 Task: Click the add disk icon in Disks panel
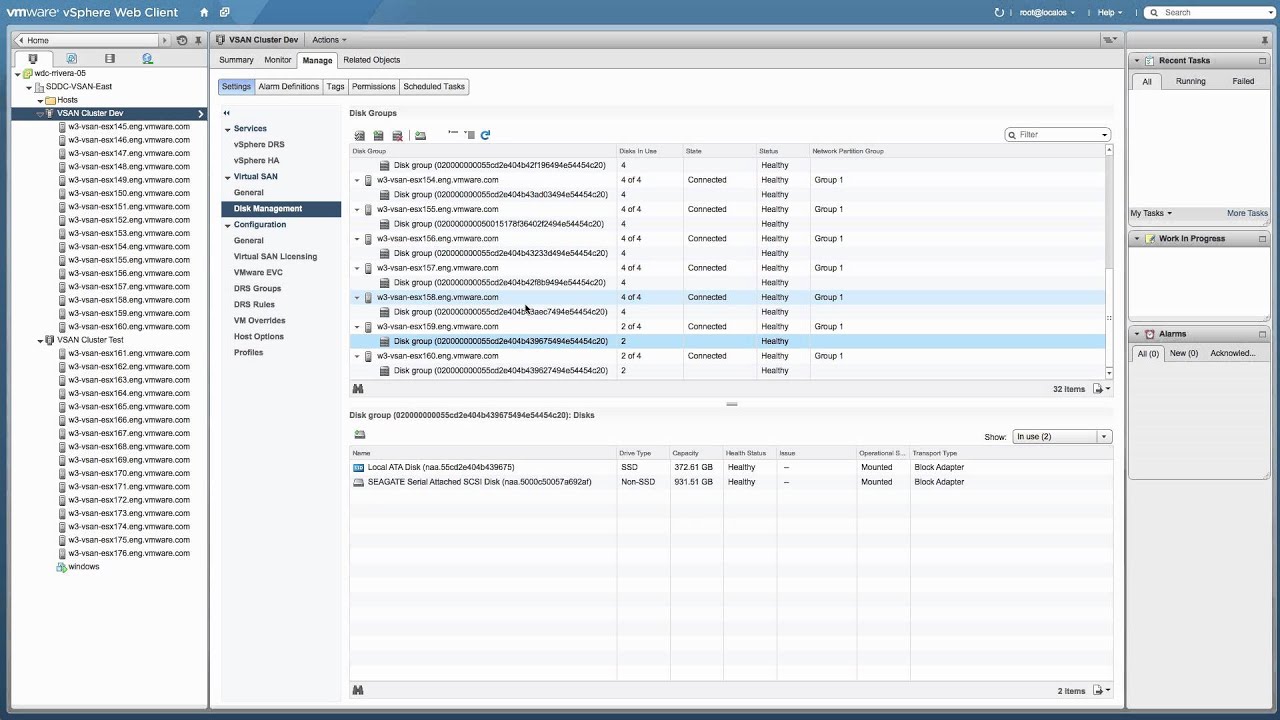(x=360, y=434)
